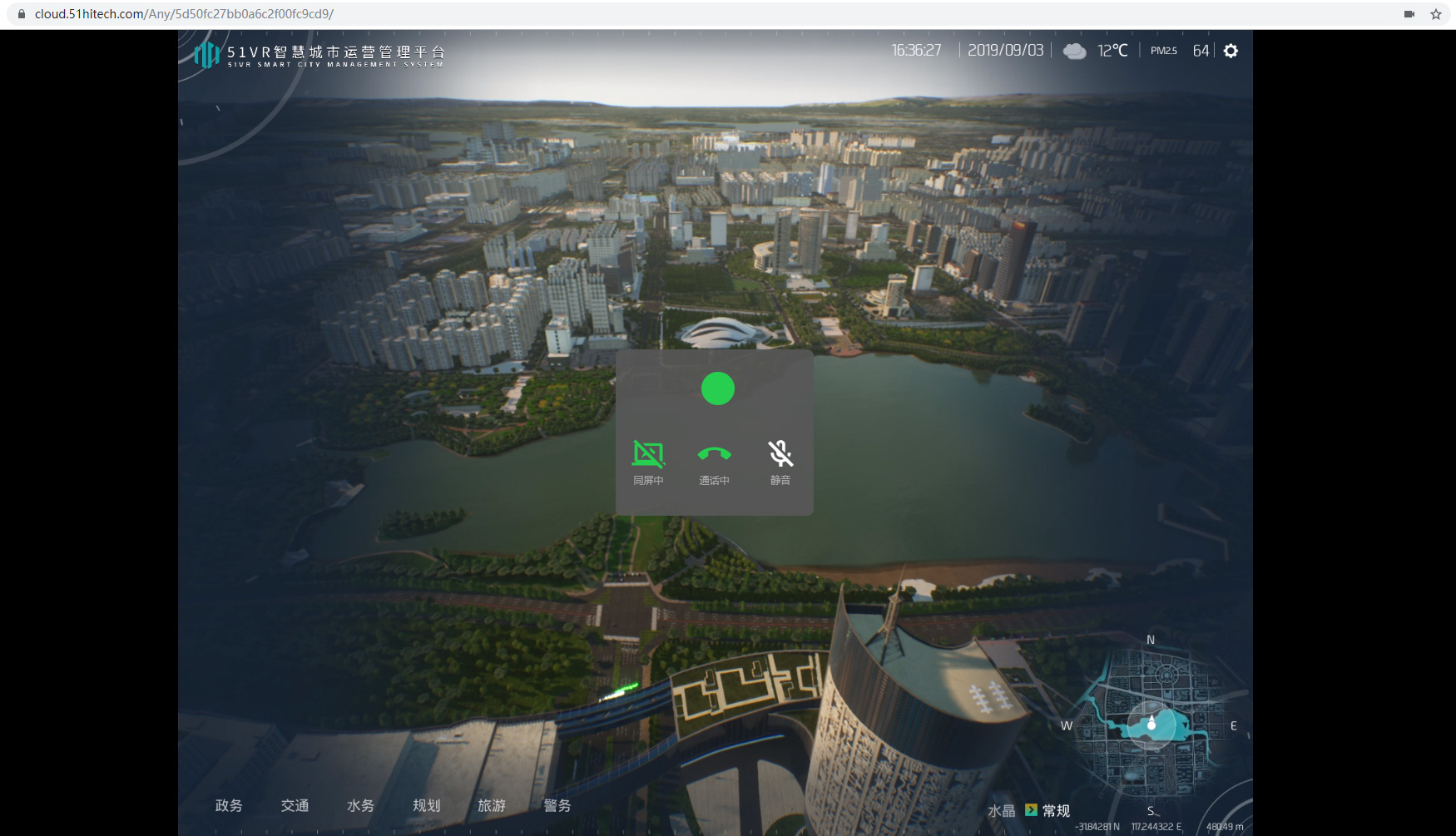Click the cloudy weather icon
1456x836 pixels.
[x=1074, y=51]
